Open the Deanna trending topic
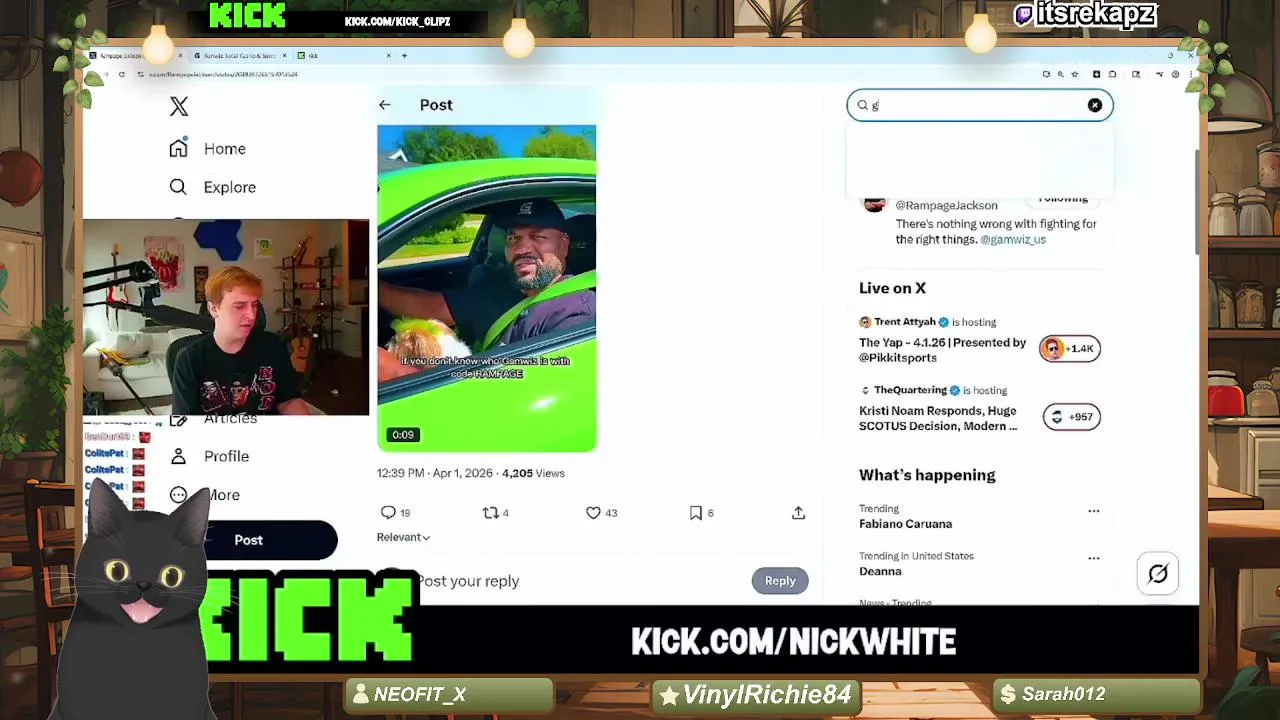Screen dimensions: 1280x720 coord(880,572)
